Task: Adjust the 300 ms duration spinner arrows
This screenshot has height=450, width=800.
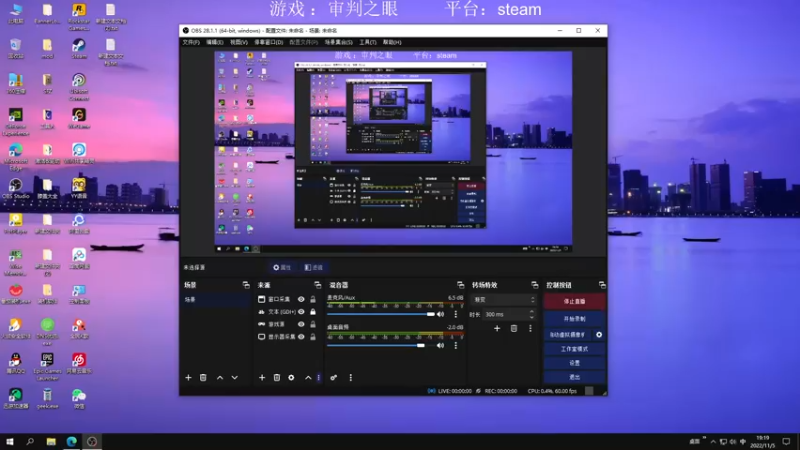Action: coord(532,314)
